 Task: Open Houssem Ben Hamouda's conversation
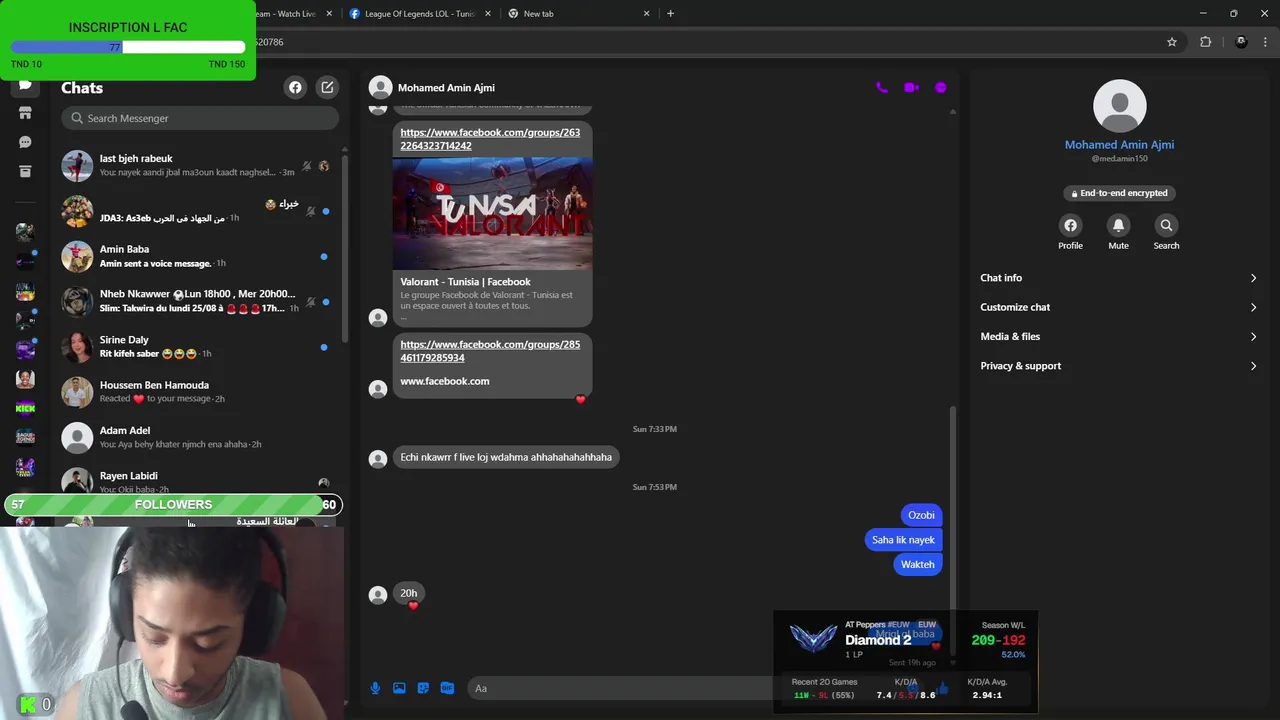(197, 392)
